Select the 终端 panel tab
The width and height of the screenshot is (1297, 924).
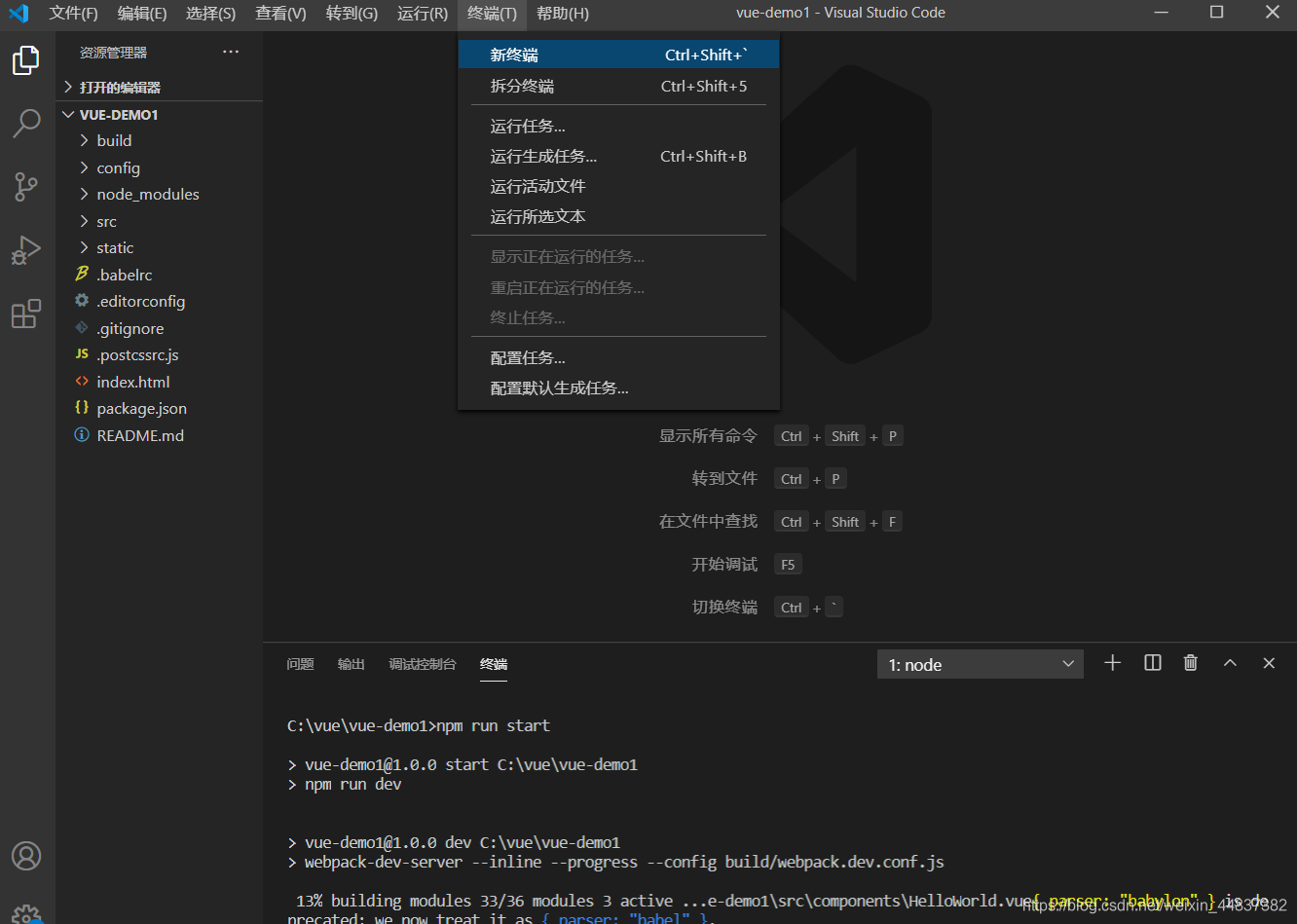click(494, 664)
